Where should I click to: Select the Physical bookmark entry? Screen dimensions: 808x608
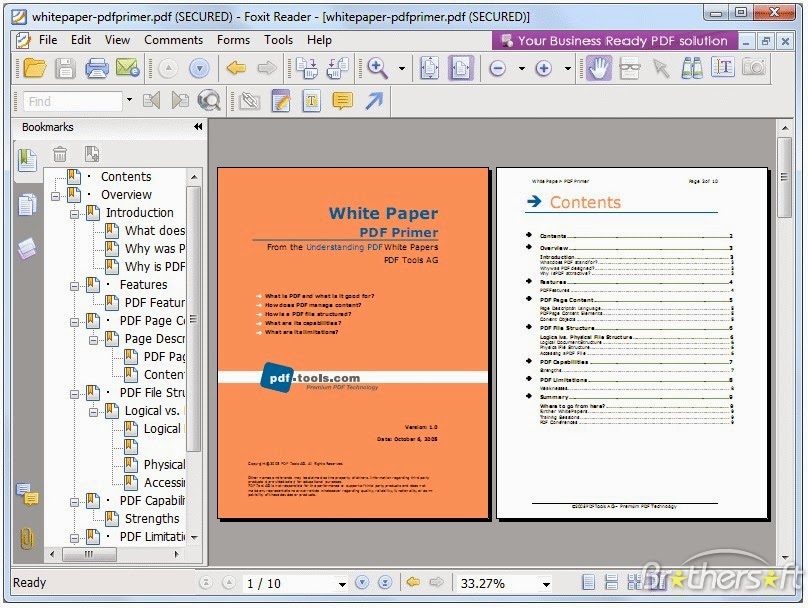click(164, 465)
